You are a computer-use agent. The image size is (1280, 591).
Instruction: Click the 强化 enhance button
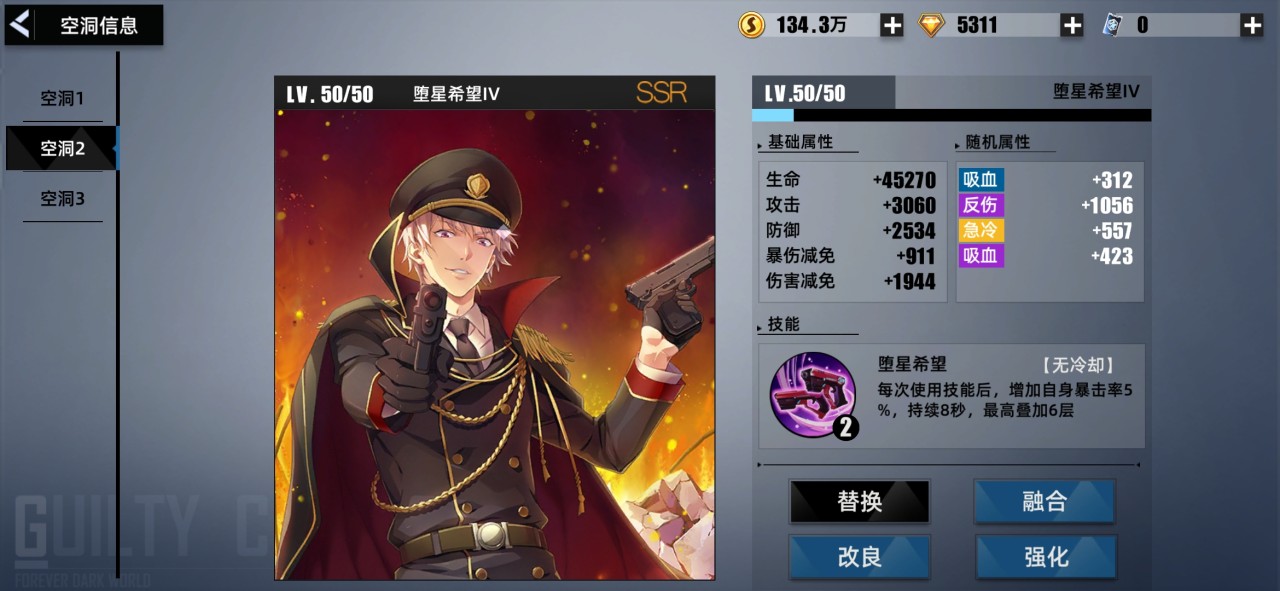click(1045, 557)
